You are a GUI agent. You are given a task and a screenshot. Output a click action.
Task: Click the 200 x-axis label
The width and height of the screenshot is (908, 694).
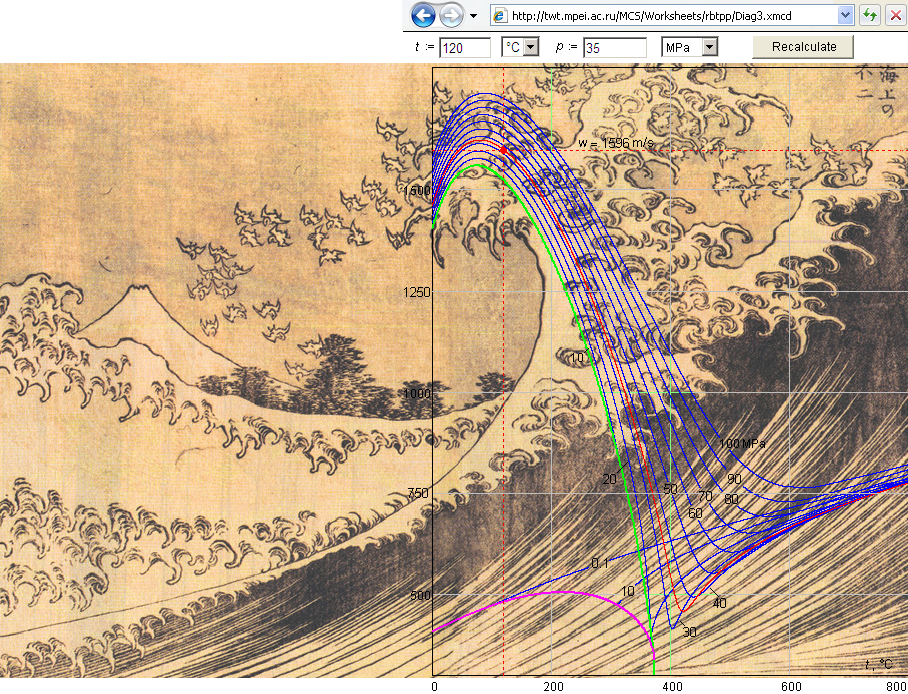[554, 687]
